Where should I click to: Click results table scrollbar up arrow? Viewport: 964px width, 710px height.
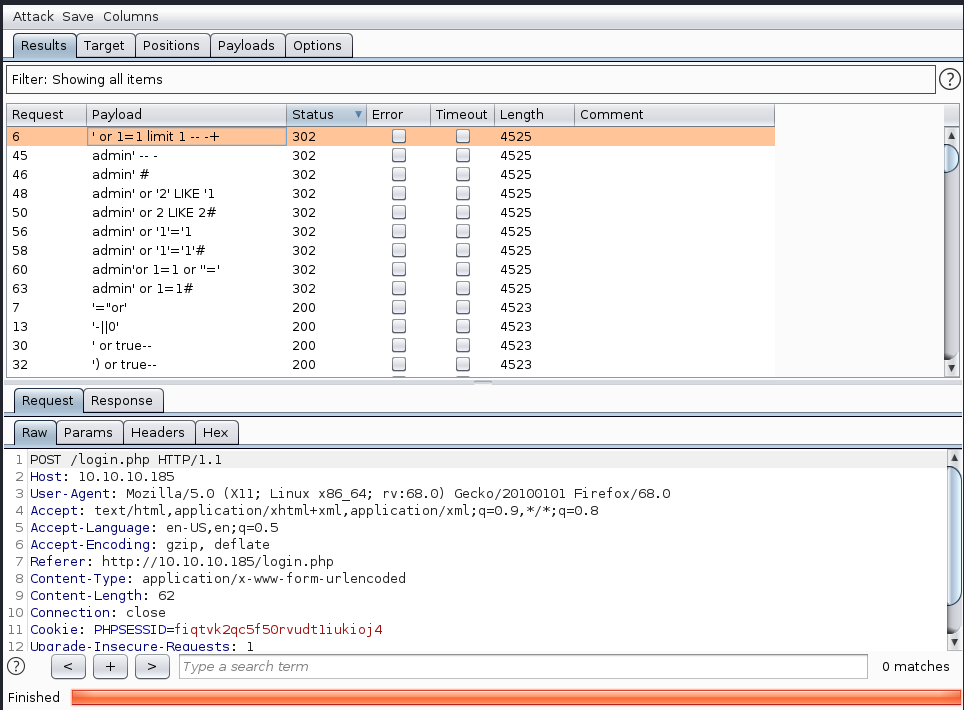pos(951,135)
